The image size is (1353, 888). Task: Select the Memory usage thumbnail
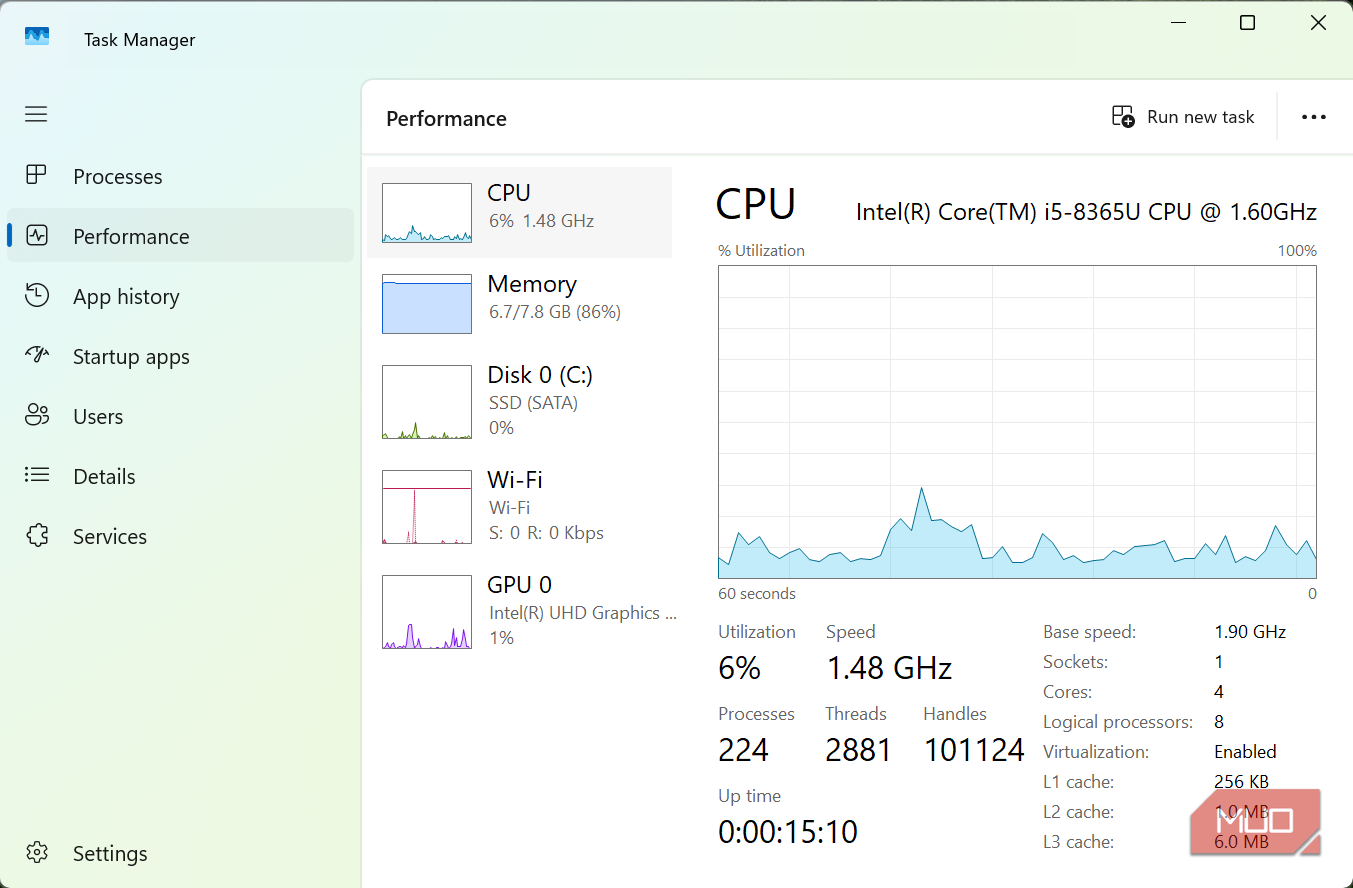[427, 304]
